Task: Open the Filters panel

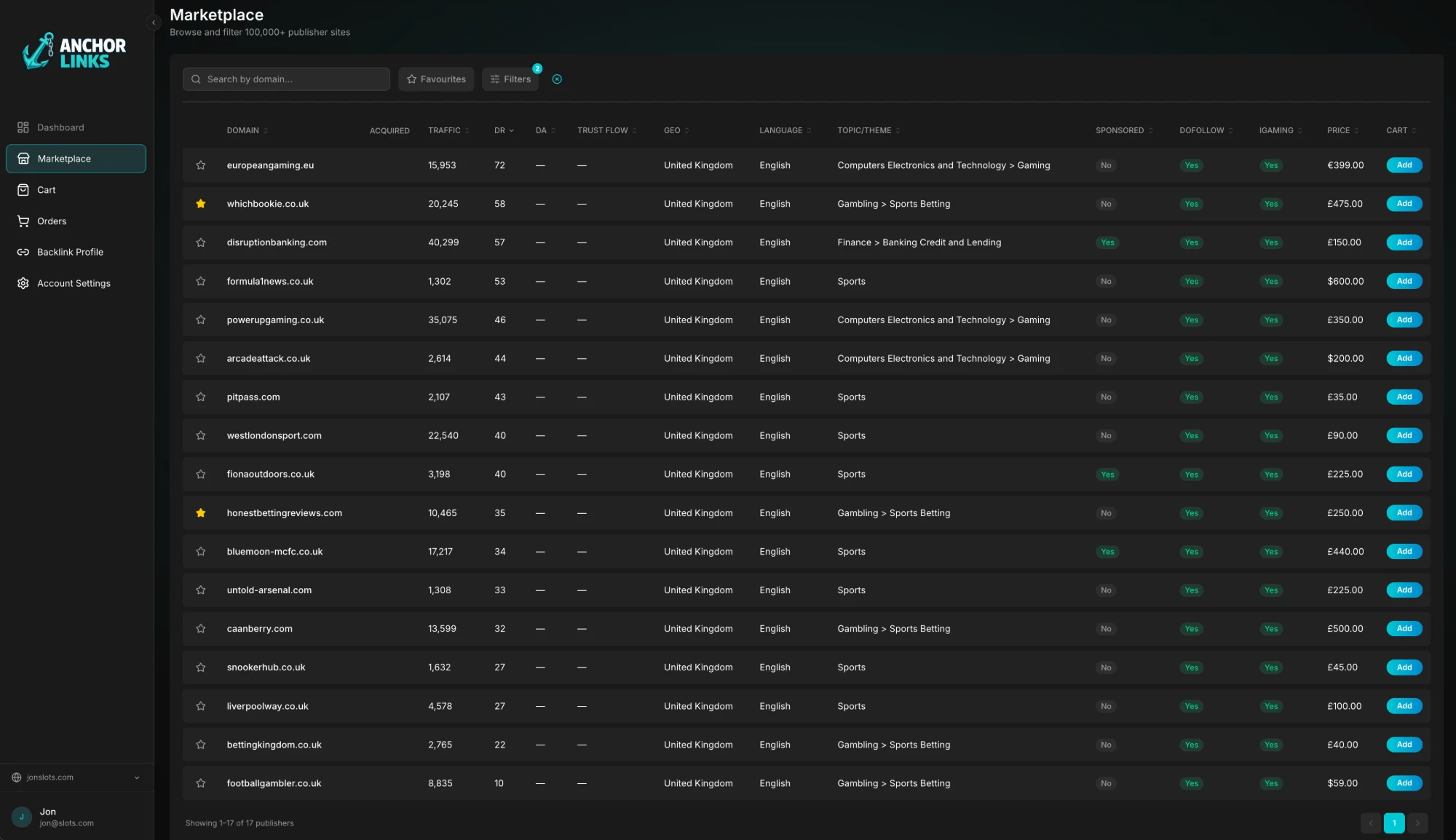Action: click(510, 79)
